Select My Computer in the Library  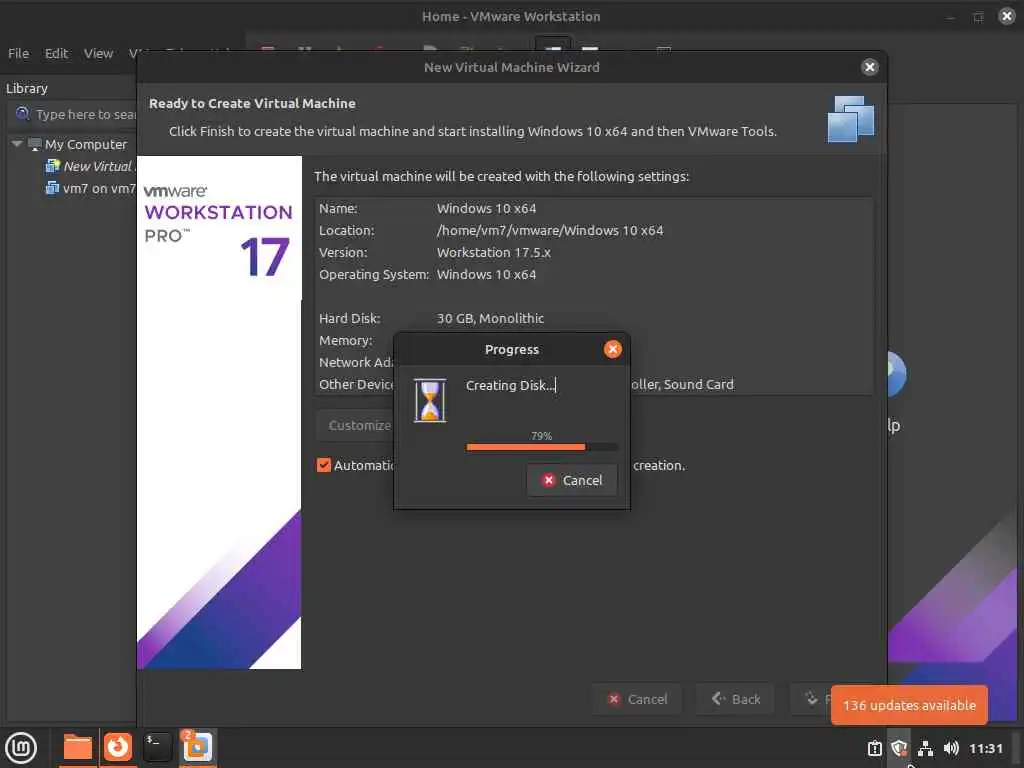point(86,144)
